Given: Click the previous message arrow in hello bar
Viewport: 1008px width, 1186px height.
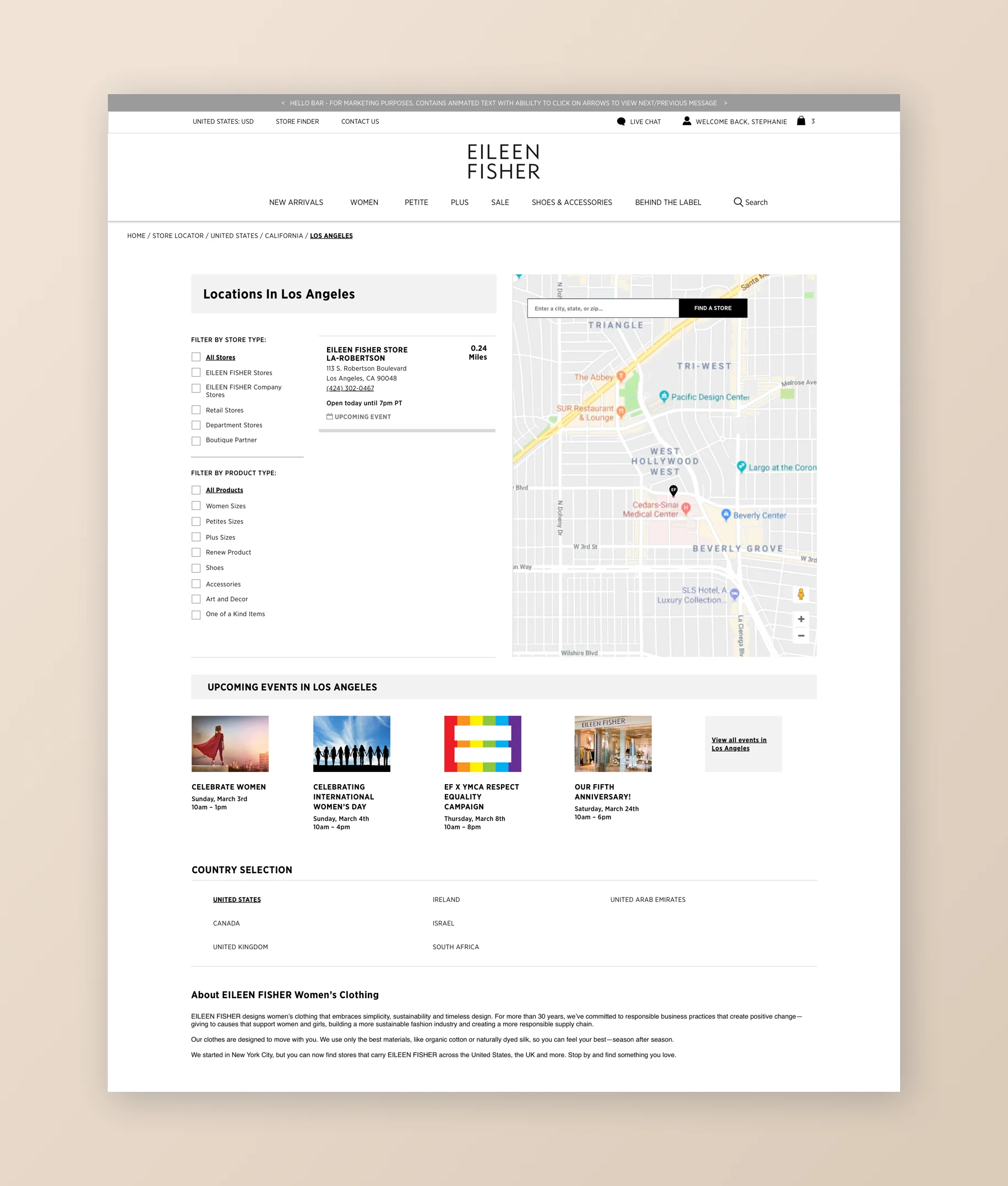Looking at the screenshot, I should click(283, 104).
